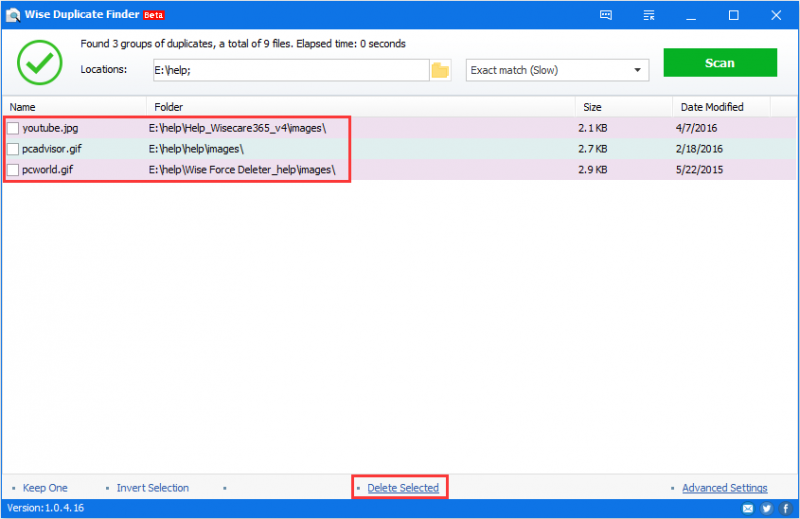Click the 2.7 KB size value
Screen dimensions: 800x519
(x=592, y=149)
